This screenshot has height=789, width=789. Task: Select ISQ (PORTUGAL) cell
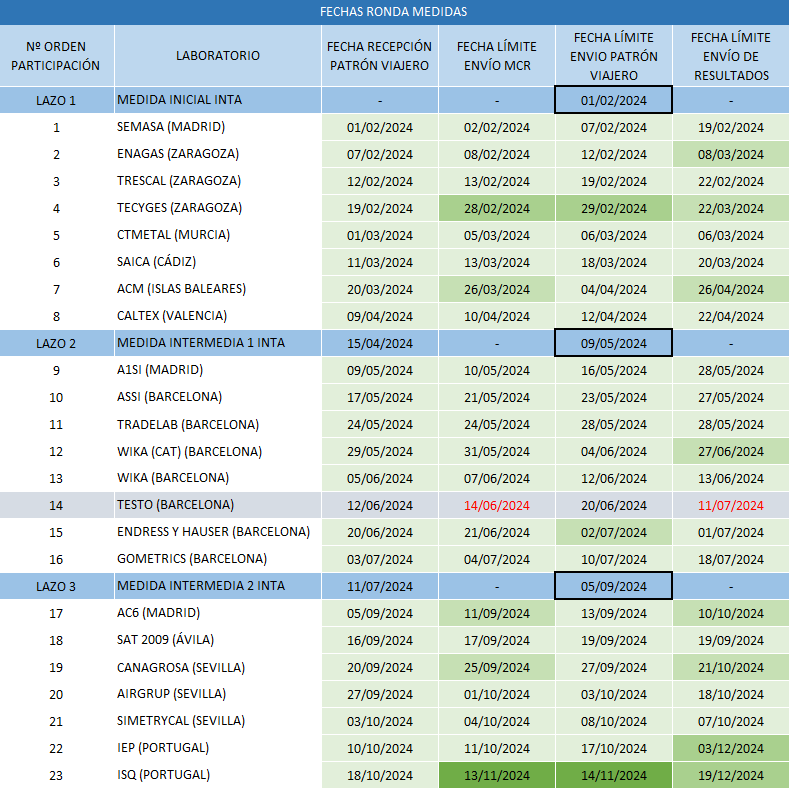pos(218,775)
